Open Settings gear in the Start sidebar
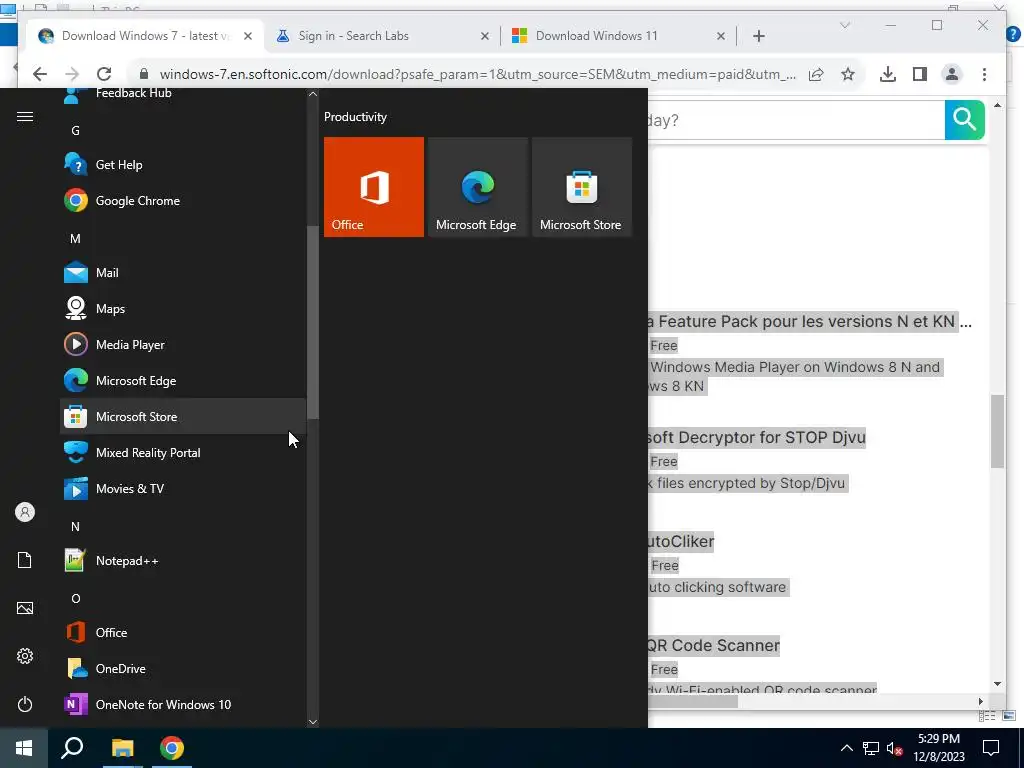The width and height of the screenshot is (1024, 768). pos(25,656)
